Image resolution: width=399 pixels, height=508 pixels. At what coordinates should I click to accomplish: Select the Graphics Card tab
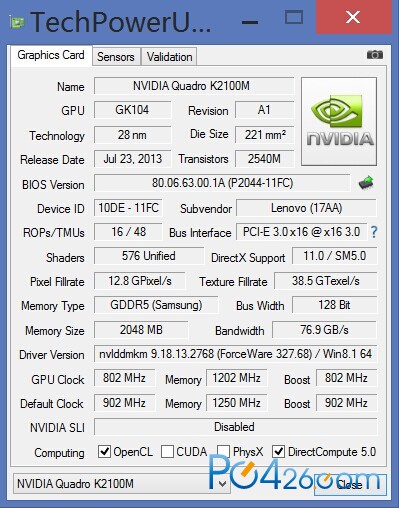click(51, 55)
